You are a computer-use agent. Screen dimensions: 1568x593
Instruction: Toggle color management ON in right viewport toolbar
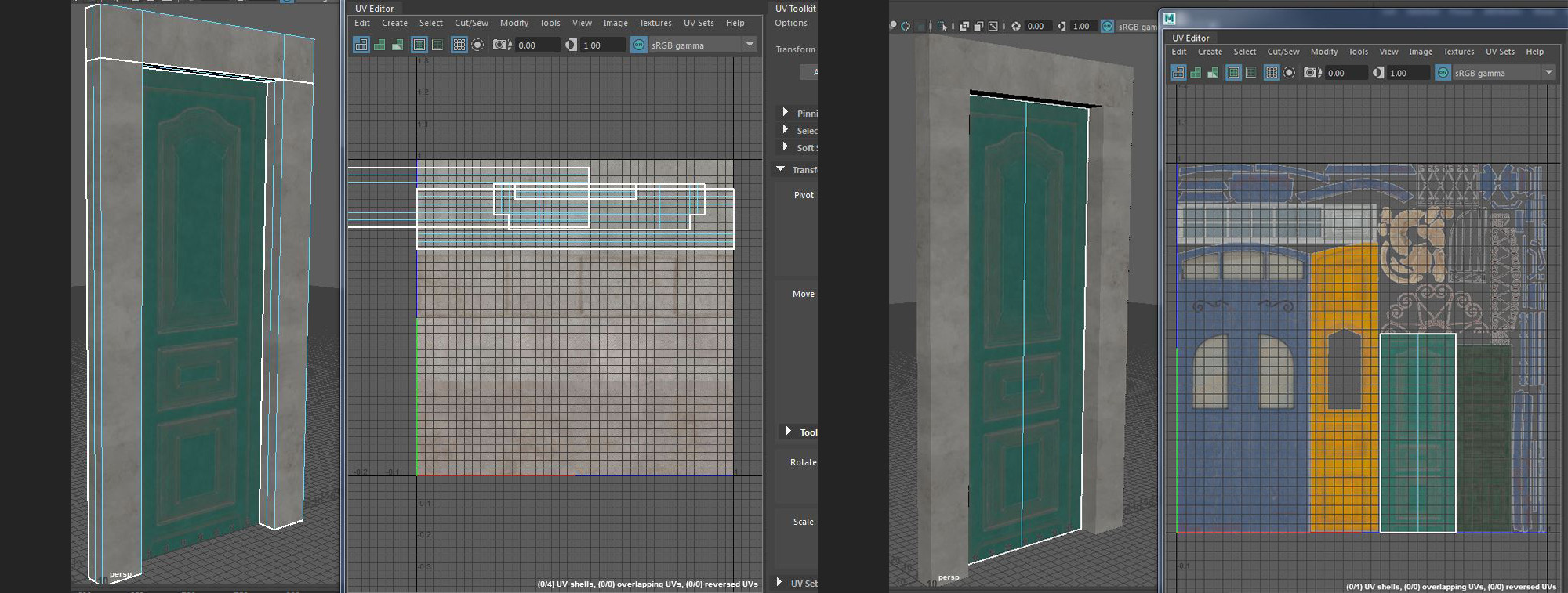[1107, 26]
